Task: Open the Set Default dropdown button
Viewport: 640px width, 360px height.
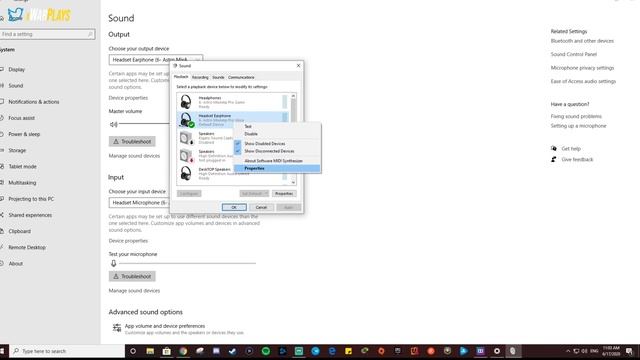Action: point(254,193)
